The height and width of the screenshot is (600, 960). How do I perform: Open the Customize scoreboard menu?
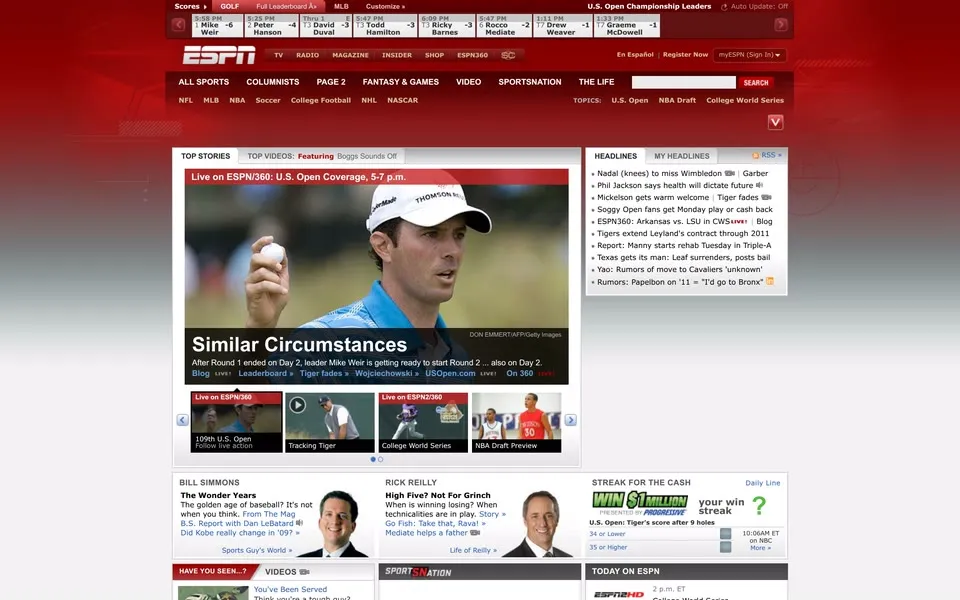point(385,7)
